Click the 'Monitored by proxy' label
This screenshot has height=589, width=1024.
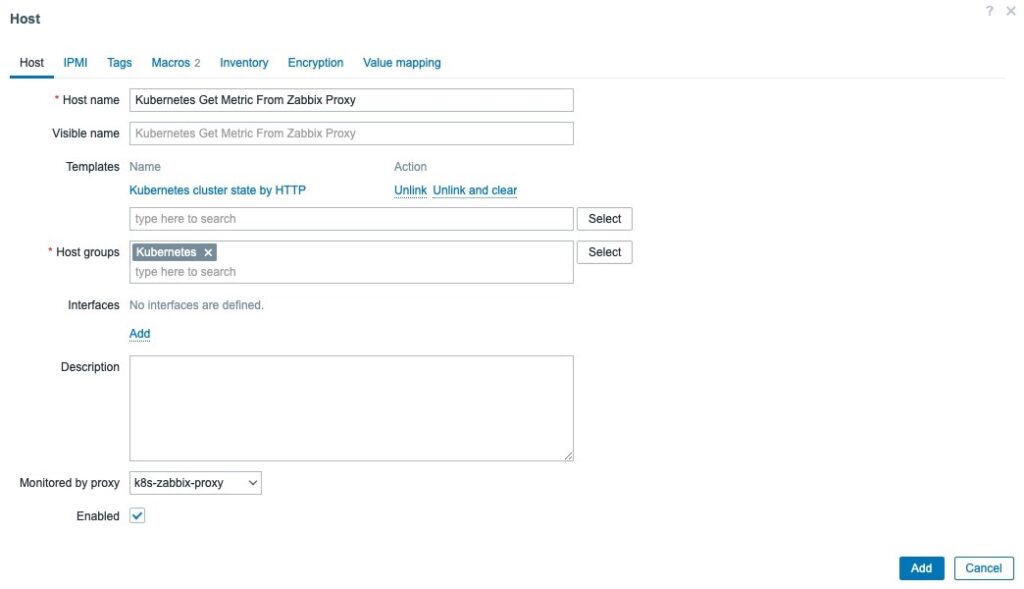click(x=69, y=483)
